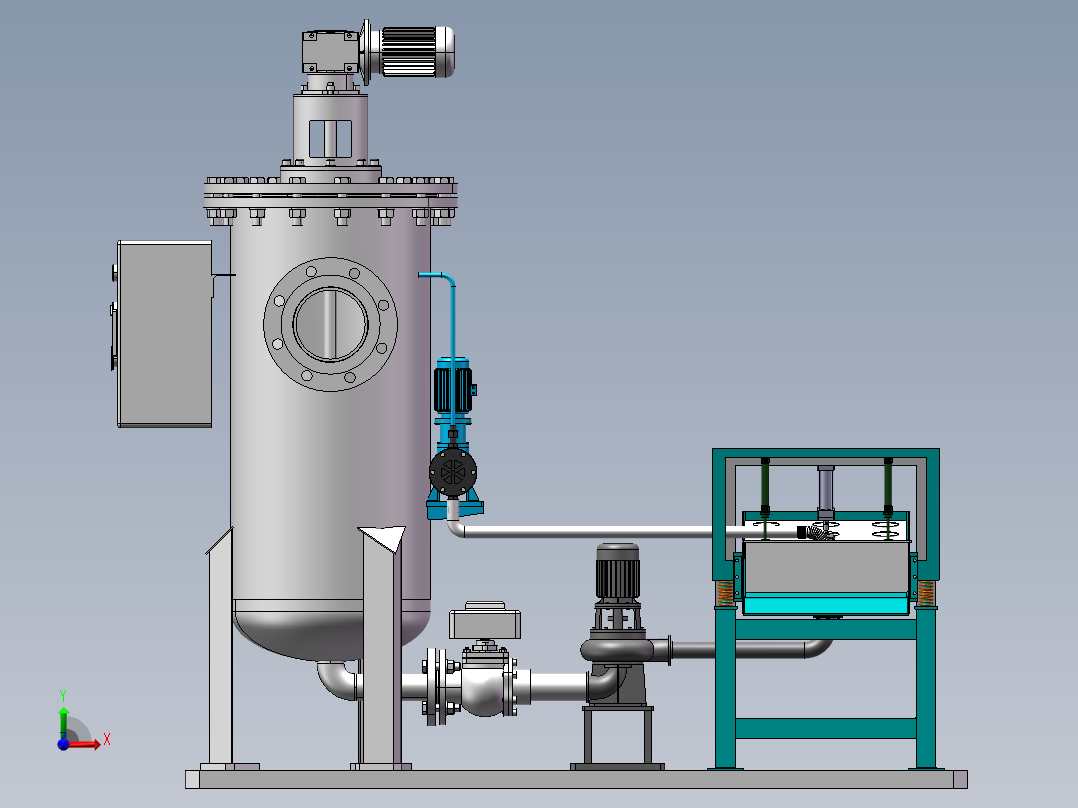The height and width of the screenshot is (808, 1078).
Task: Select the black motor of the centrifugal pump
Action: pos(617,572)
